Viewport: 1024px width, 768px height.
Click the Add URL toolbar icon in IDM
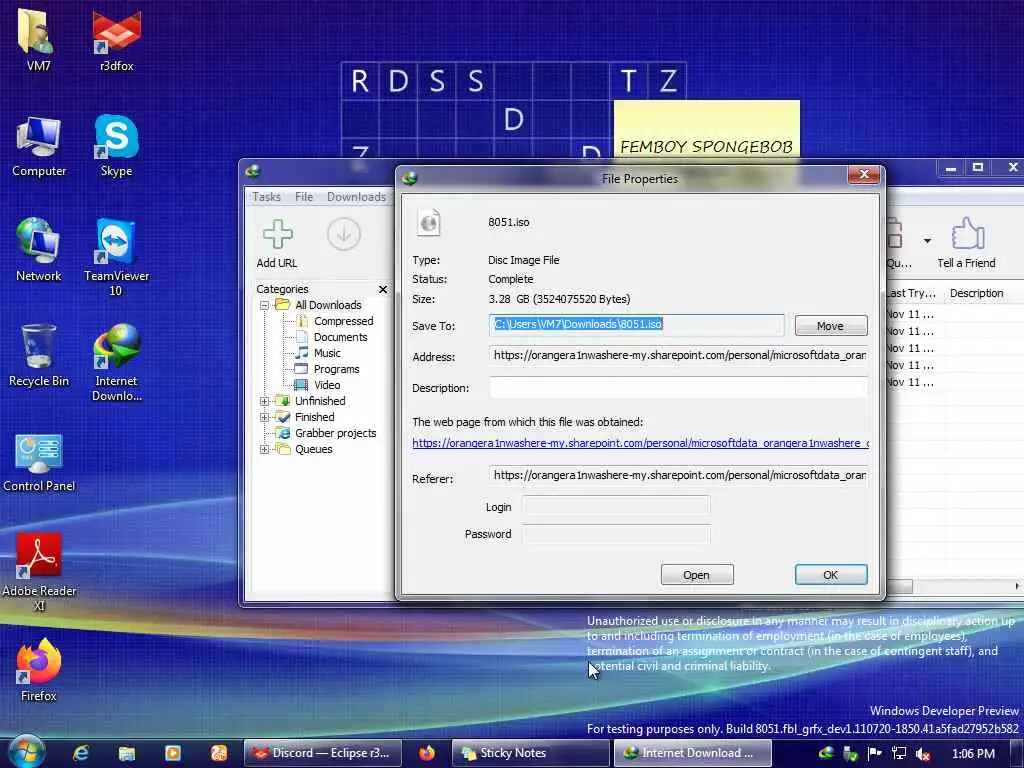[277, 234]
